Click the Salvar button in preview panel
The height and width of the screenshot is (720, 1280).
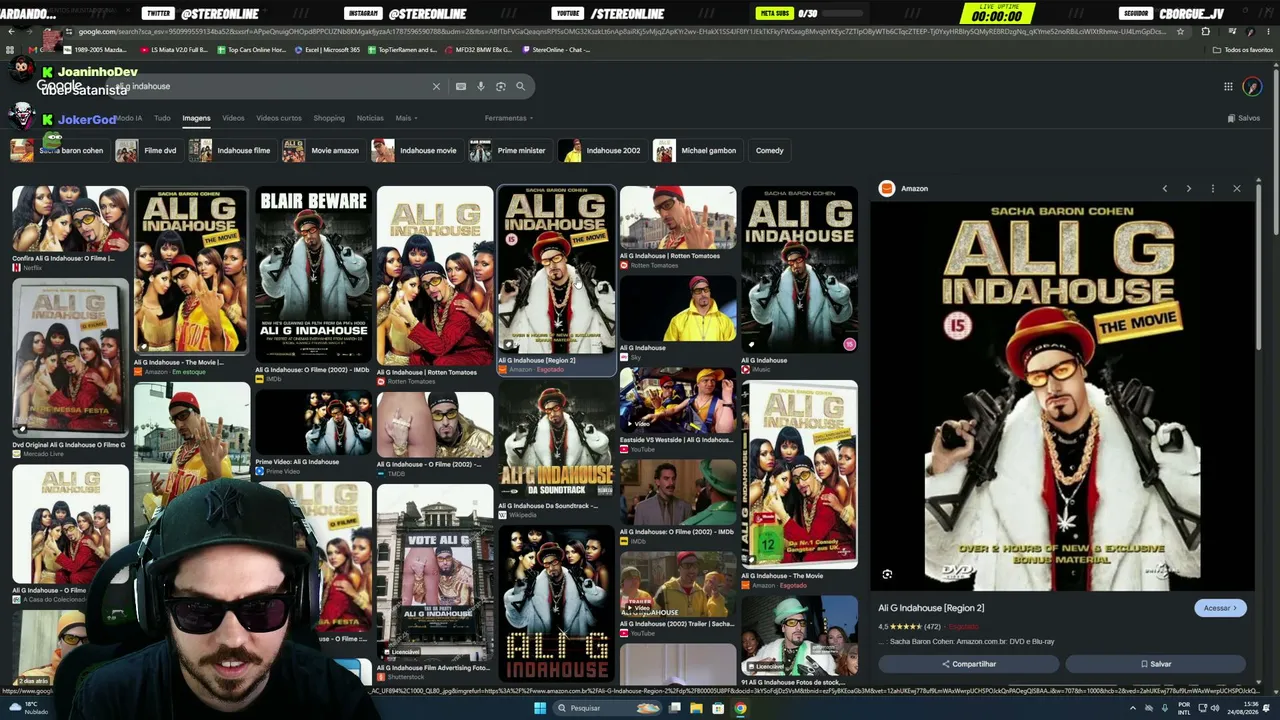[x=1156, y=664]
